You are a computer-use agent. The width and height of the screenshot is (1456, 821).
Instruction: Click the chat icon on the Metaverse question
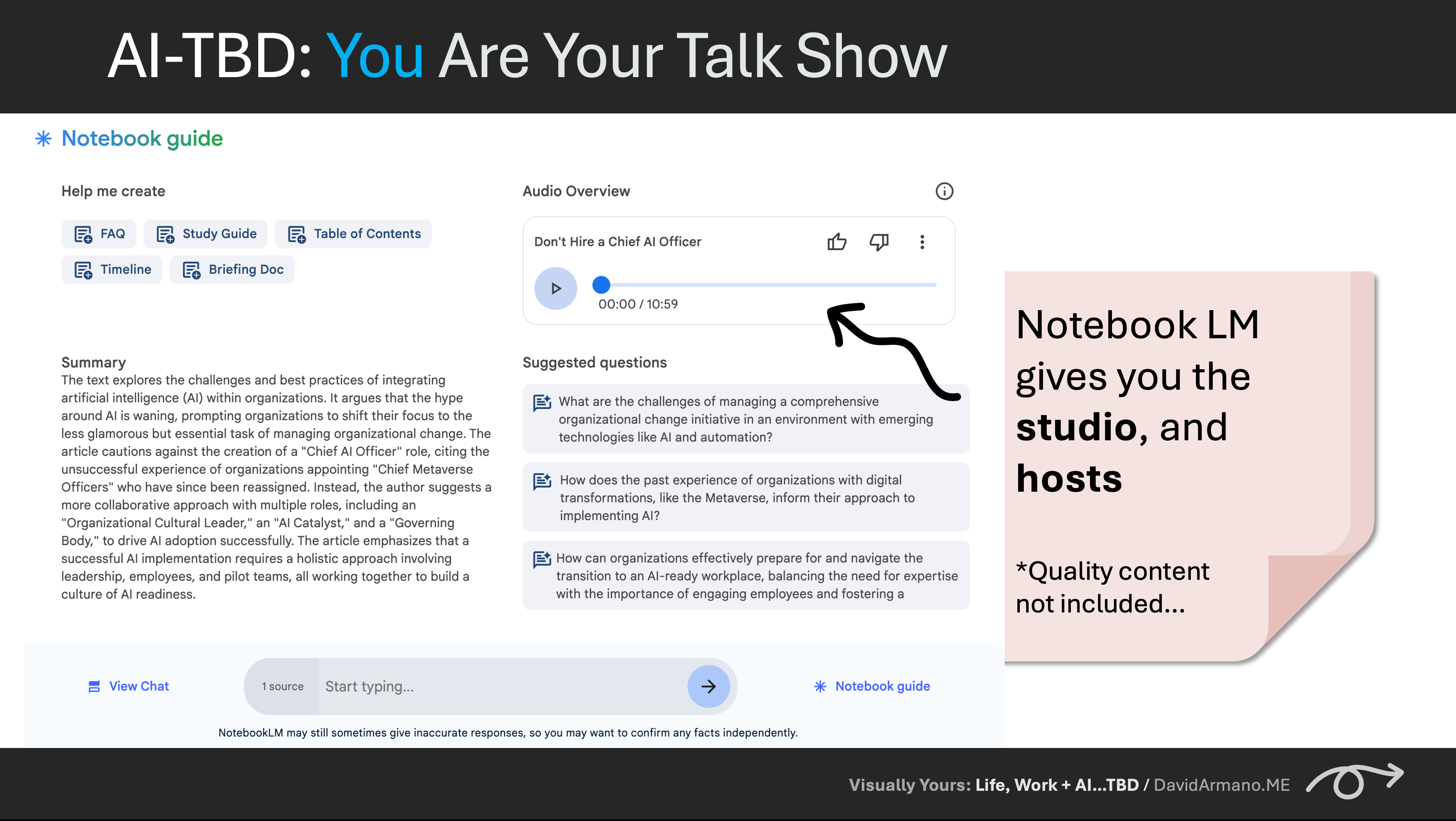point(542,481)
